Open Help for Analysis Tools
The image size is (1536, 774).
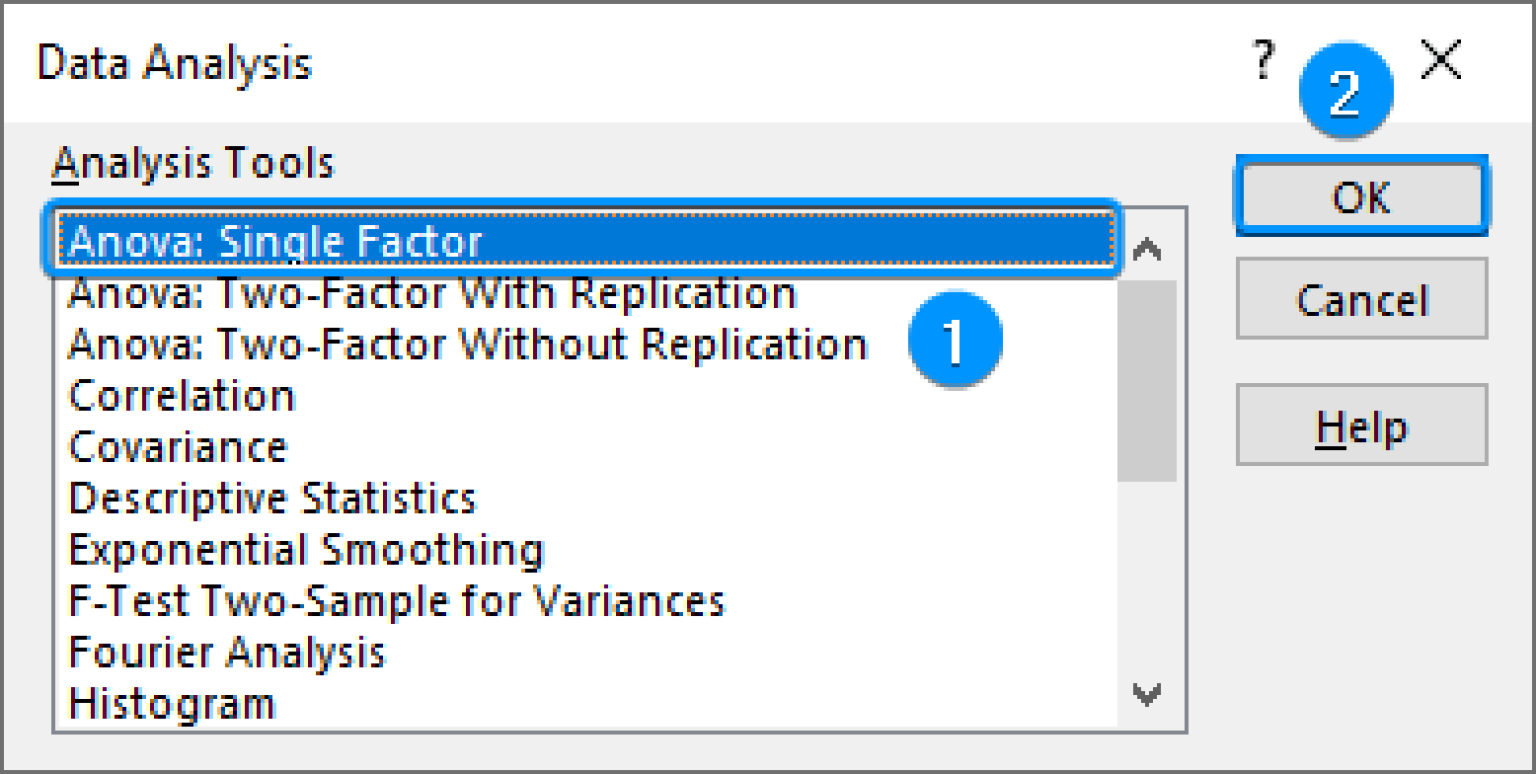coord(1362,424)
